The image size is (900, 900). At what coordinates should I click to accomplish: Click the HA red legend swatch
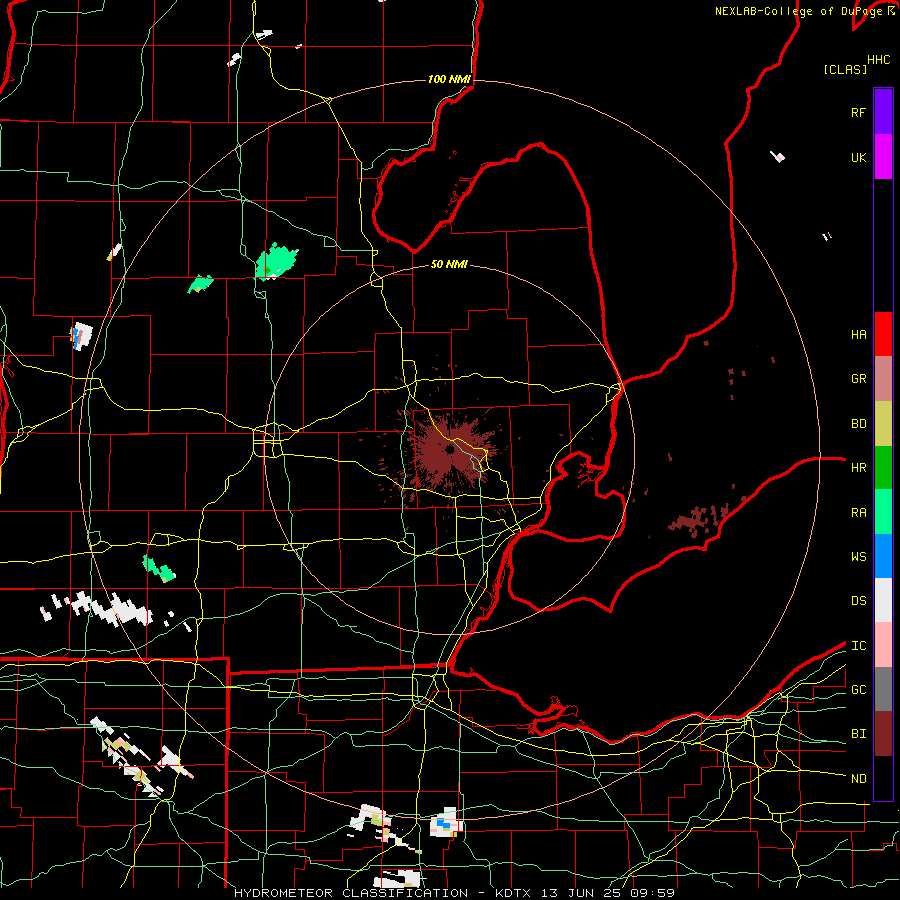pos(883,334)
